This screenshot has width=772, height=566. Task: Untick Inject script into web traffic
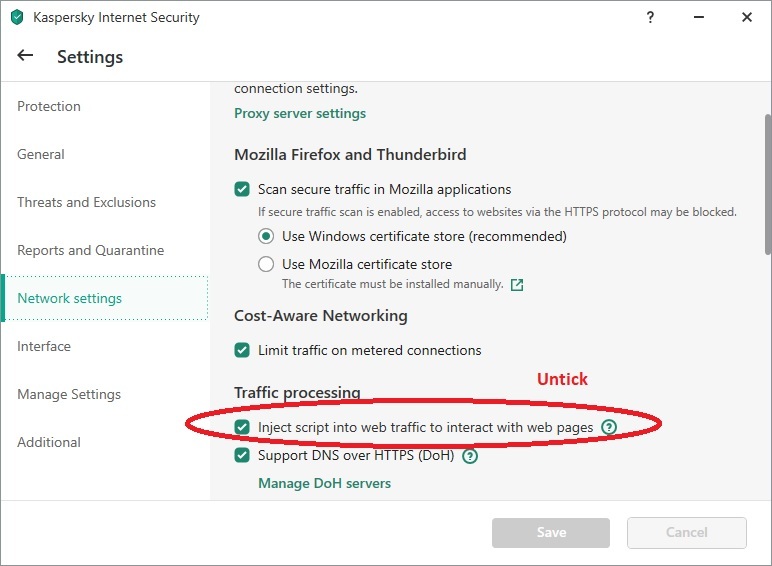pos(242,427)
